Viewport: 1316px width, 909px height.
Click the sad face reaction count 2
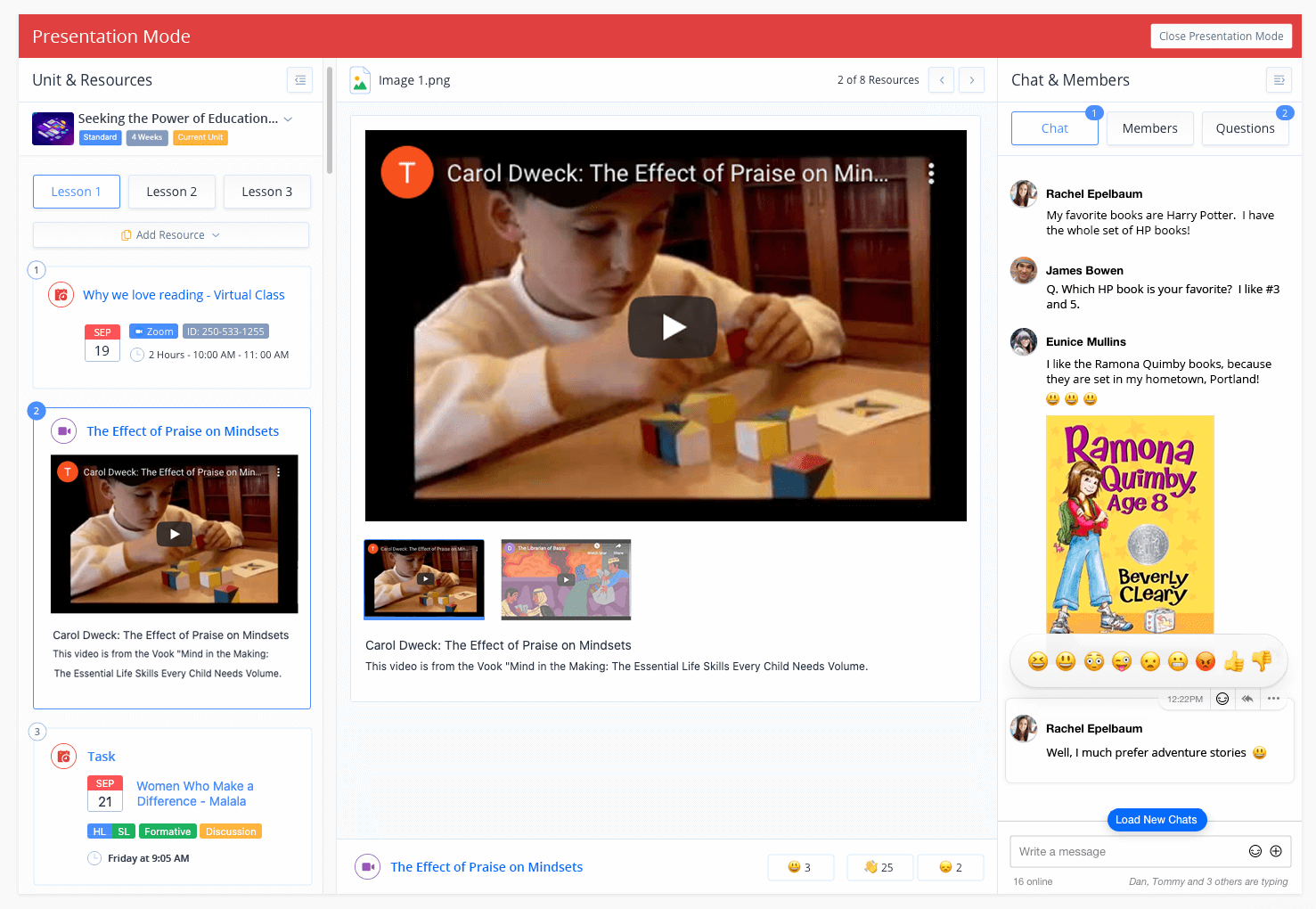(x=951, y=867)
